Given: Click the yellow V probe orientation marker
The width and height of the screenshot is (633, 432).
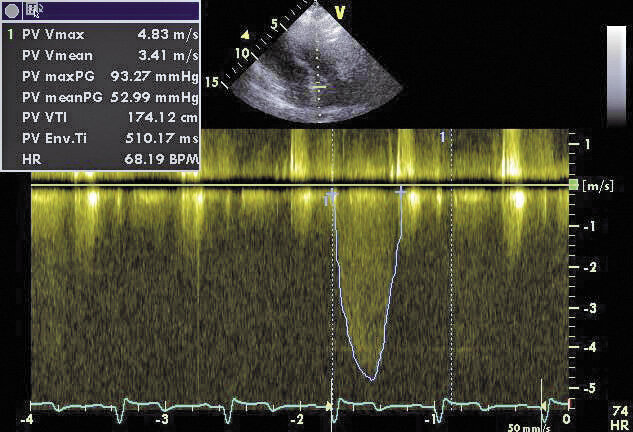Looking at the screenshot, I should point(340,13).
